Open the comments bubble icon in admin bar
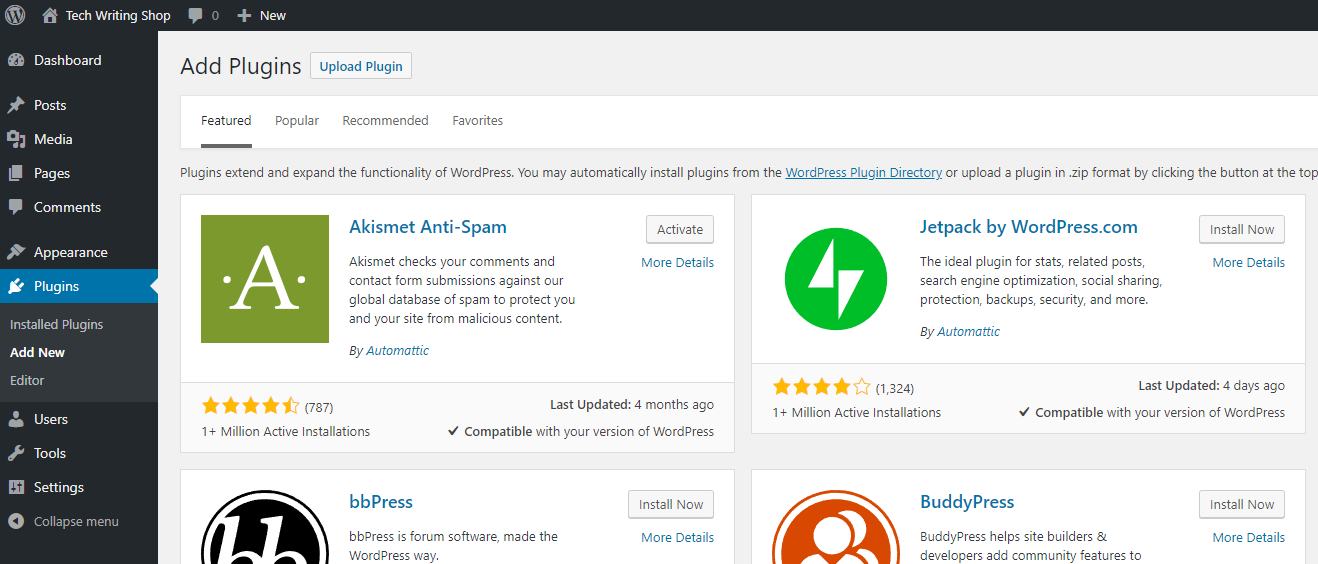Screen dimensions: 1318x564 coord(196,15)
